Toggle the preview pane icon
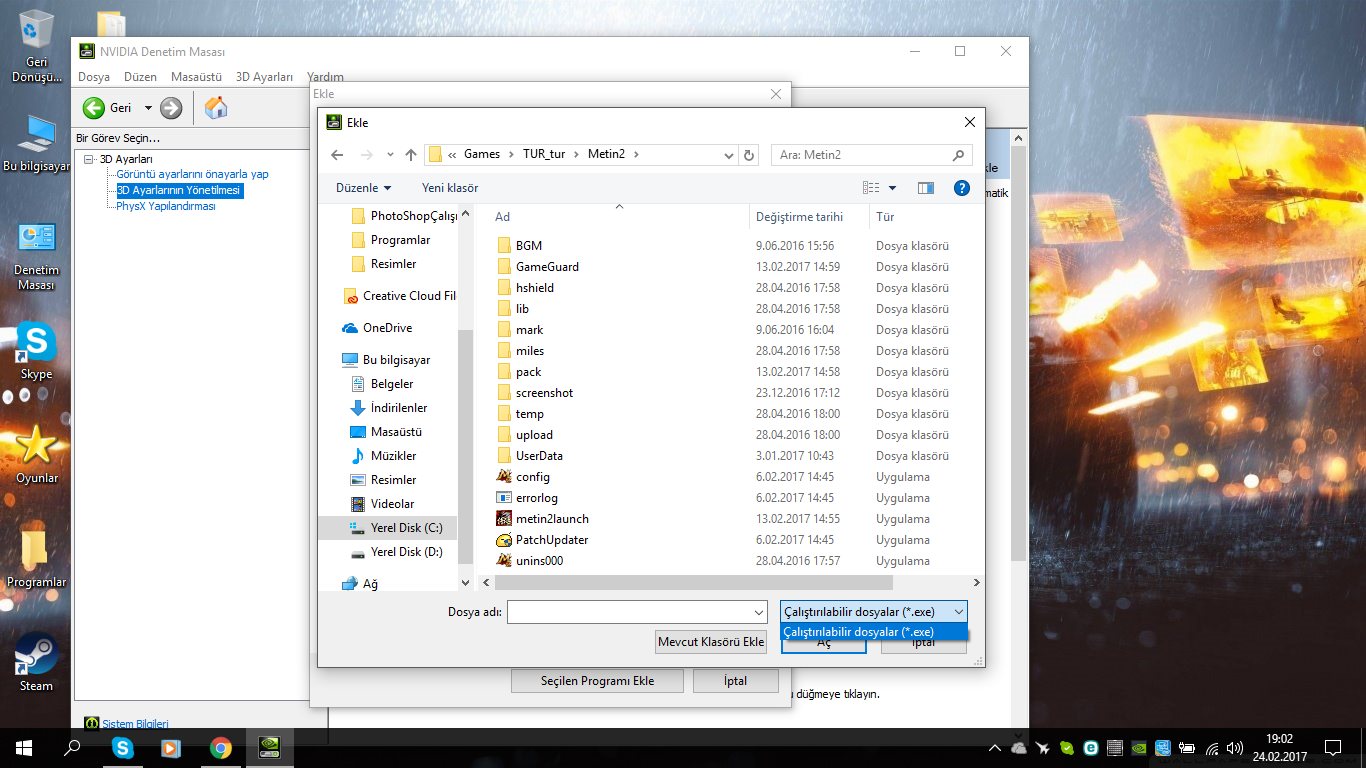Viewport: 1366px width, 768px height. pos(925,188)
